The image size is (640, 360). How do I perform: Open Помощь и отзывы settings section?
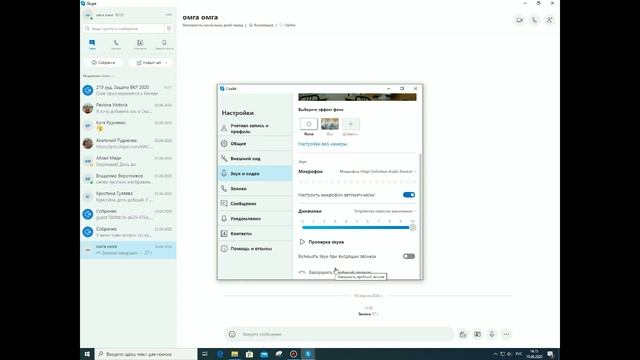[x=255, y=249]
